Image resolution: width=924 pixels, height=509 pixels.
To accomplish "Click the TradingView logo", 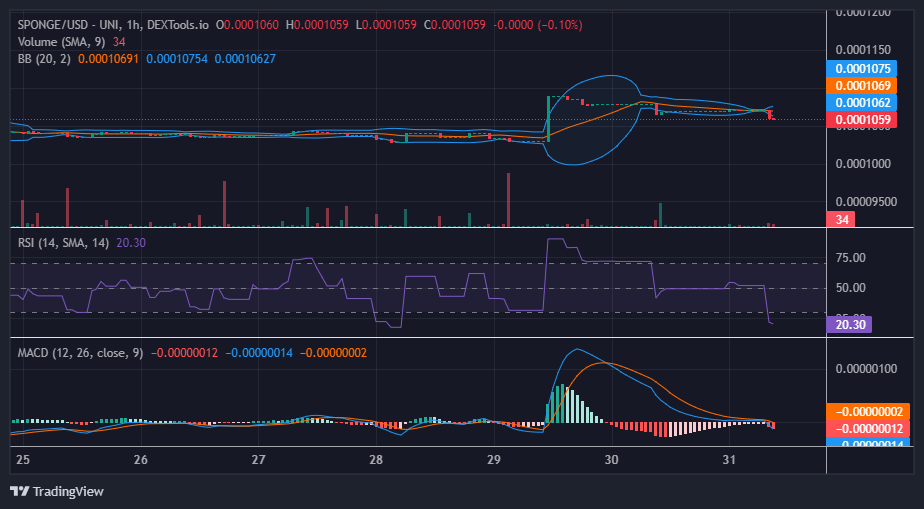I will click(x=57, y=491).
